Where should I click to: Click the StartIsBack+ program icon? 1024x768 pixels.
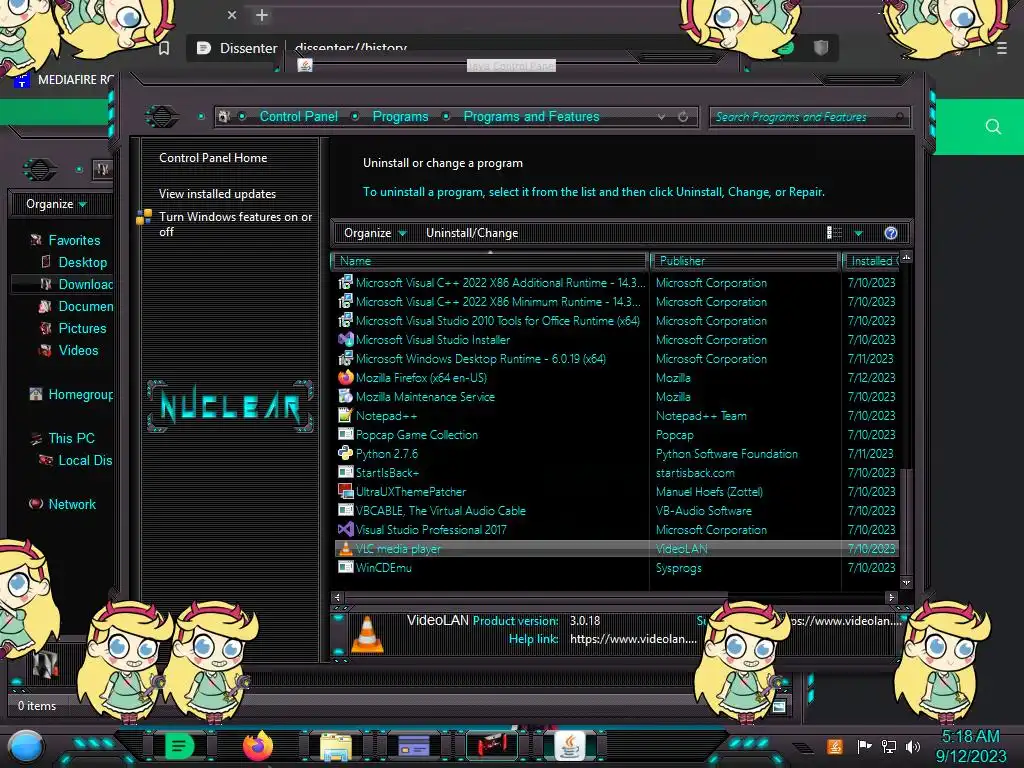345,472
